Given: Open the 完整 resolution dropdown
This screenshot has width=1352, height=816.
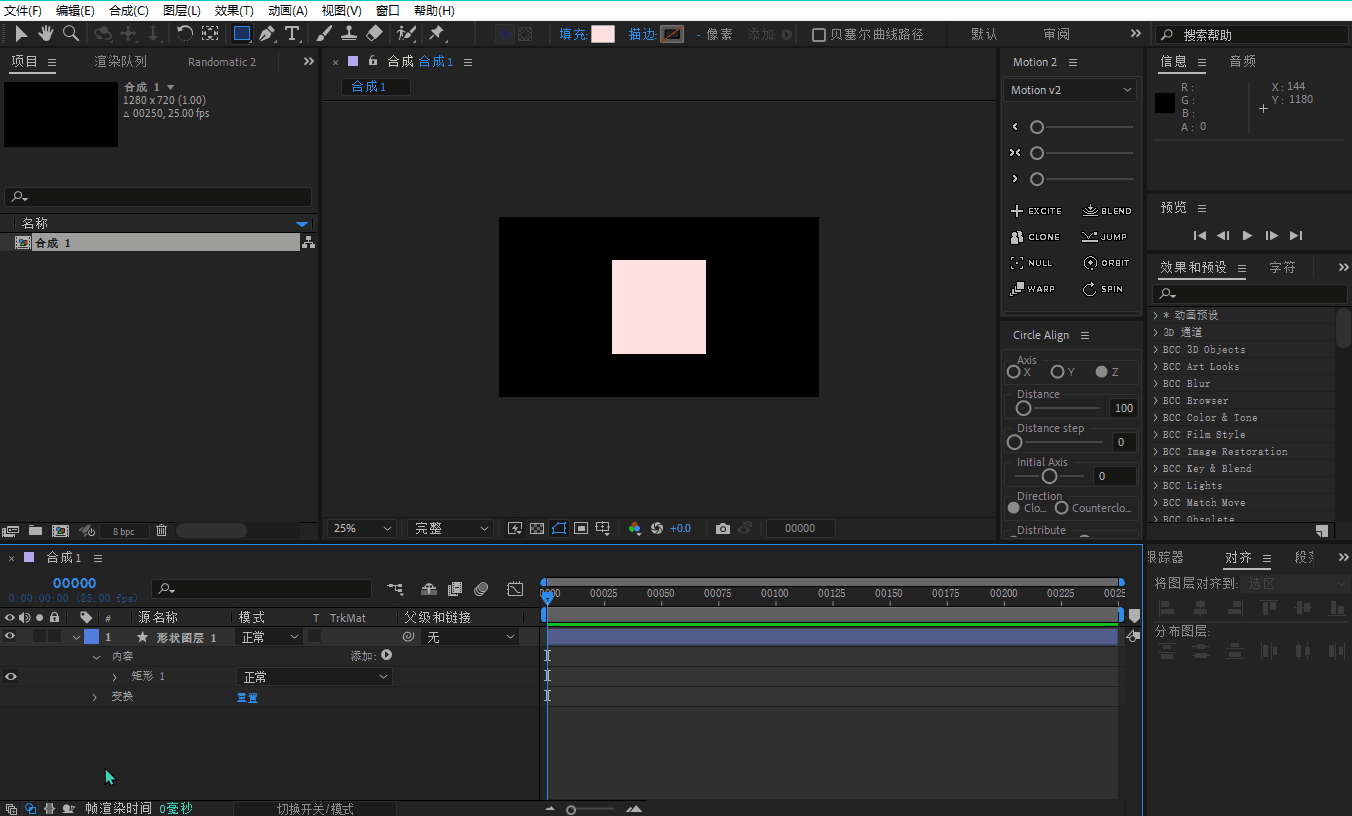Looking at the screenshot, I should point(450,528).
